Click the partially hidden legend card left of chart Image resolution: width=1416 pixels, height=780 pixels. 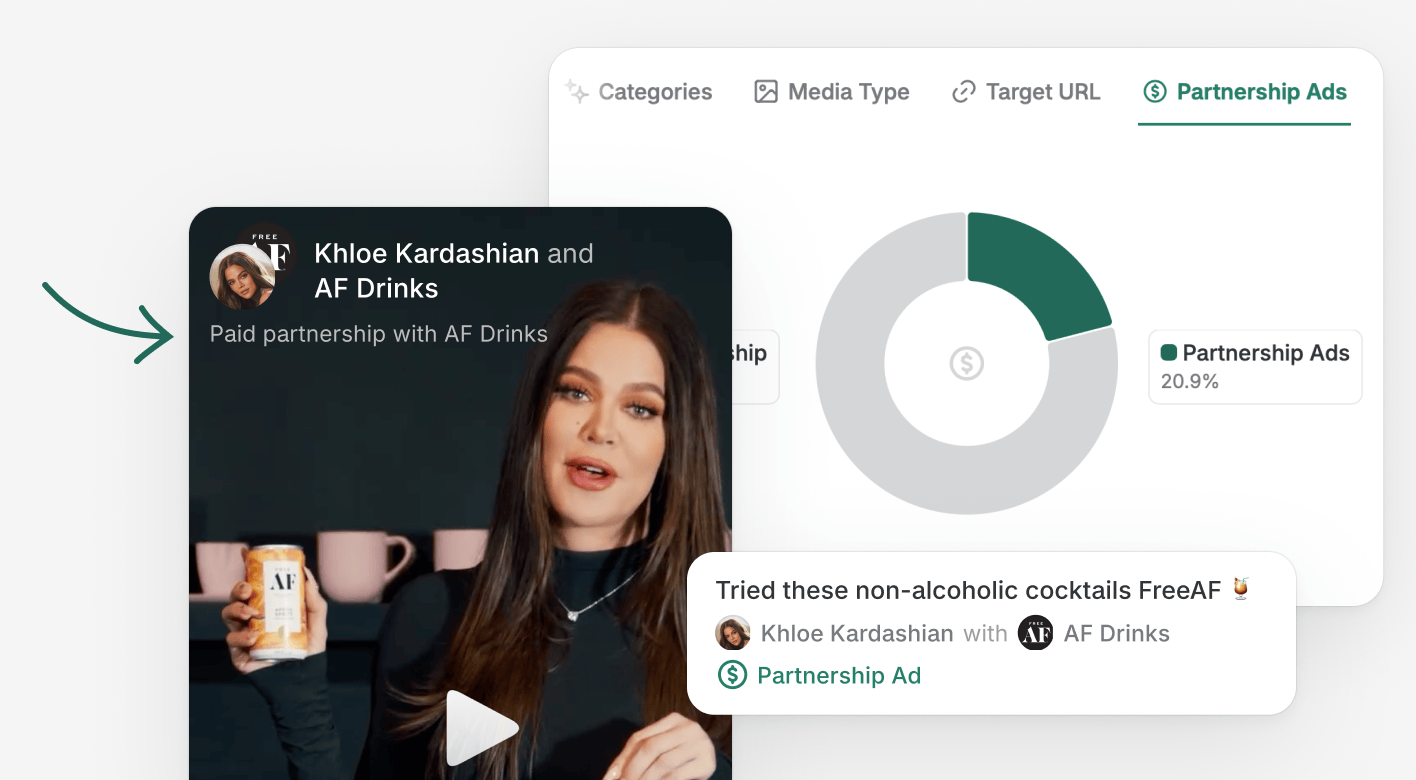tap(755, 367)
